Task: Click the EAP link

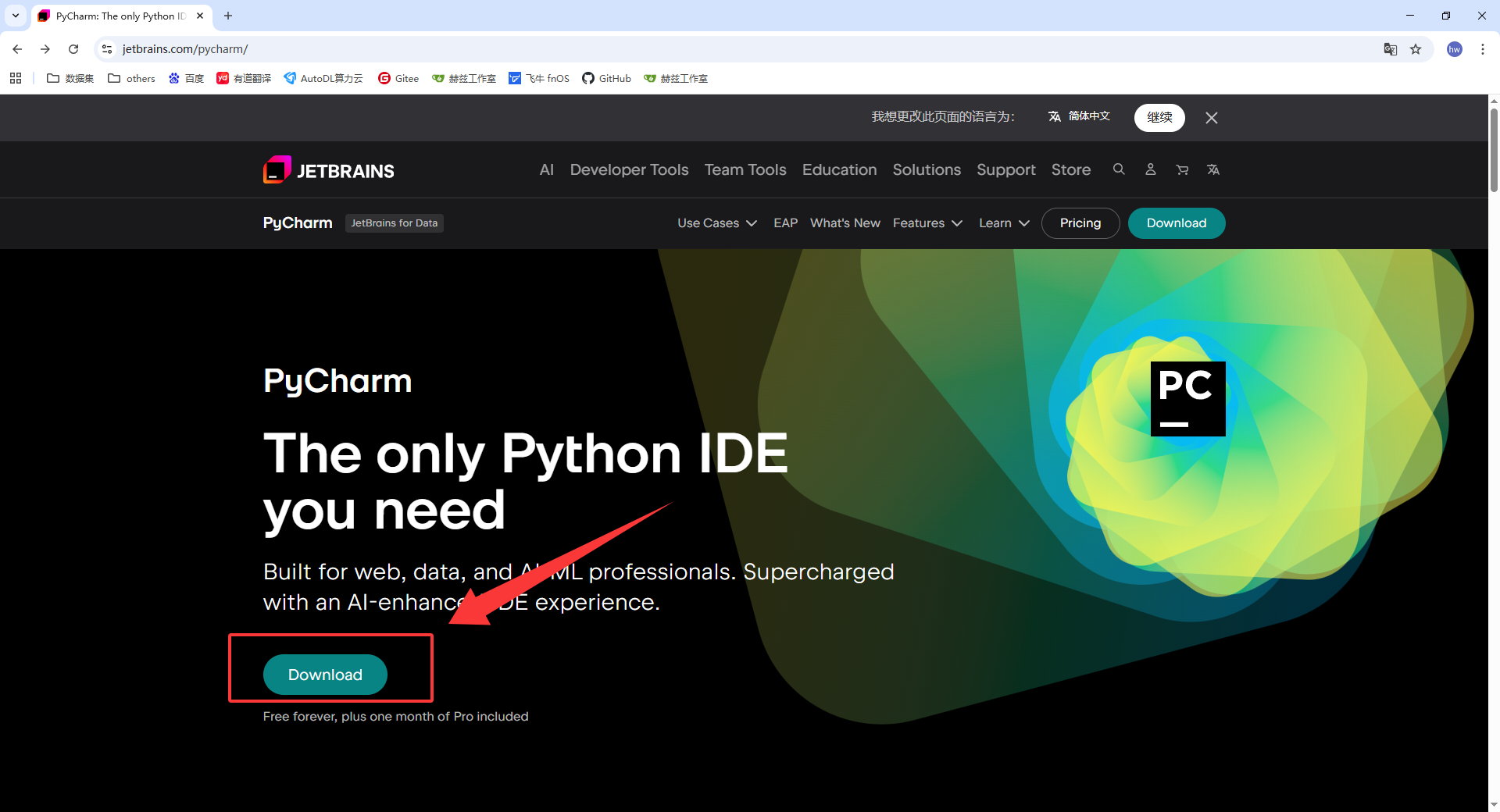Action: [x=785, y=223]
